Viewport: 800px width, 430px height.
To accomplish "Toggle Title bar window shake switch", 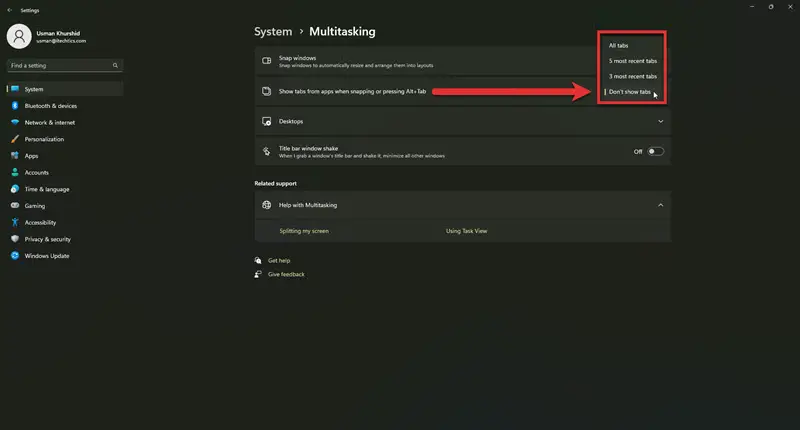I will [x=655, y=151].
